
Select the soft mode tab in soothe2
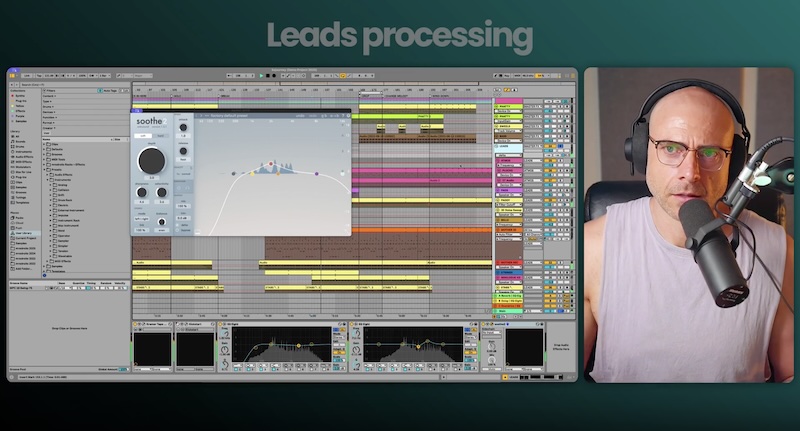142,135
